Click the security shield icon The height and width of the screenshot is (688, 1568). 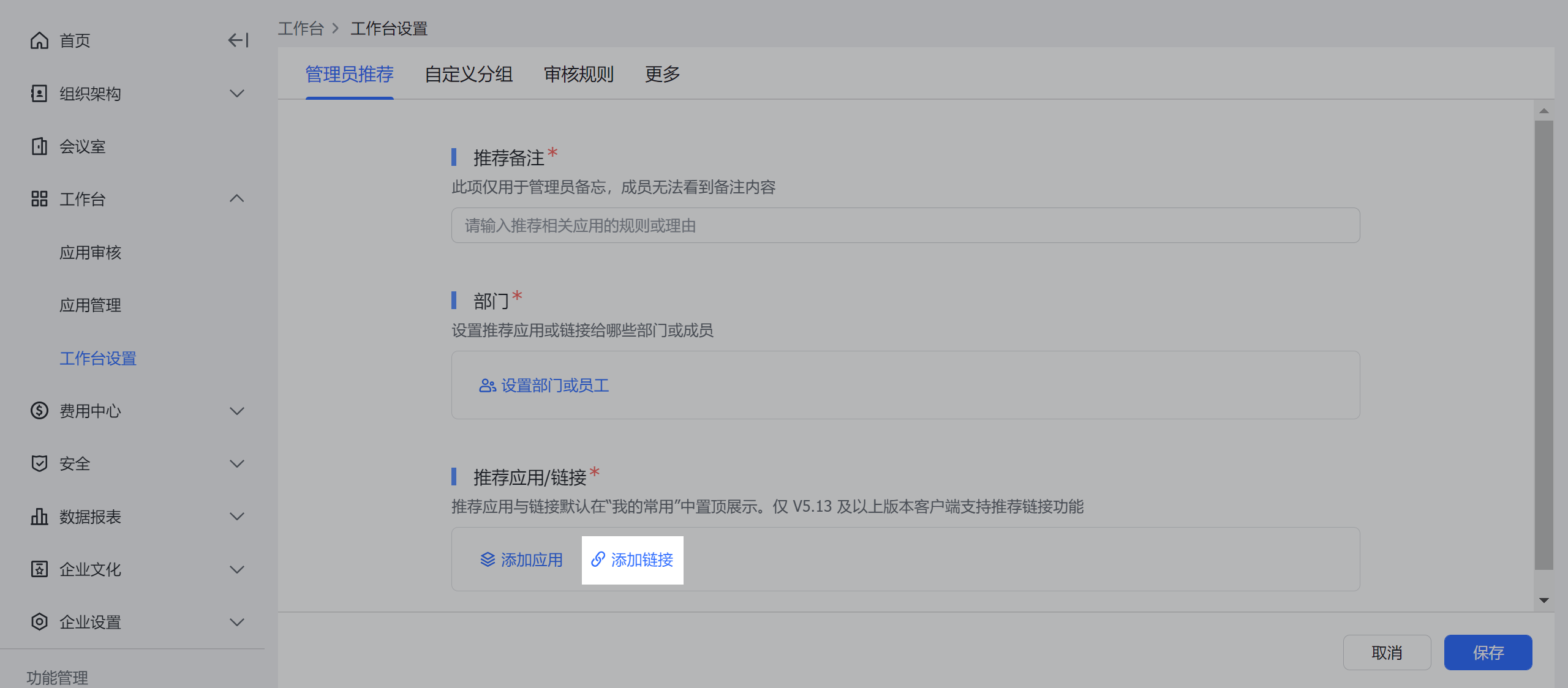click(x=39, y=463)
